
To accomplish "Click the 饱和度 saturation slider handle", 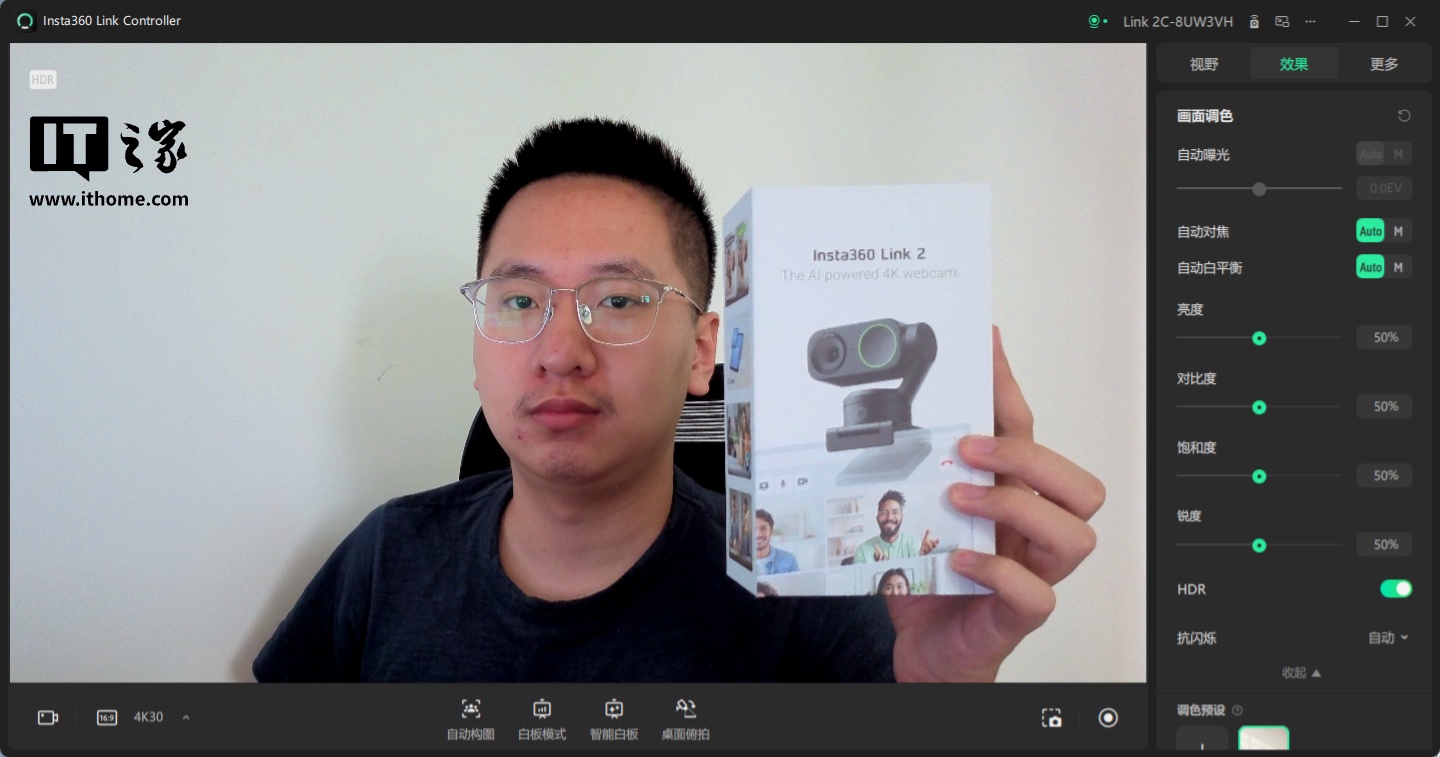I will click(1259, 476).
